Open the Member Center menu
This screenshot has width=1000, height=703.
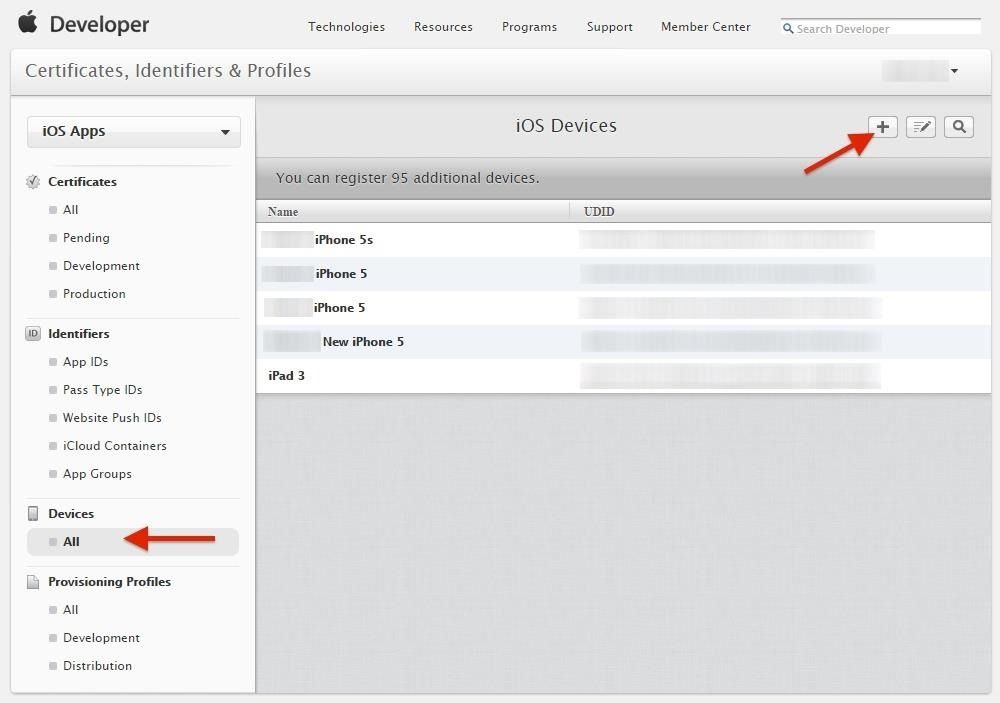pyautogui.click(x=705, y=27)
